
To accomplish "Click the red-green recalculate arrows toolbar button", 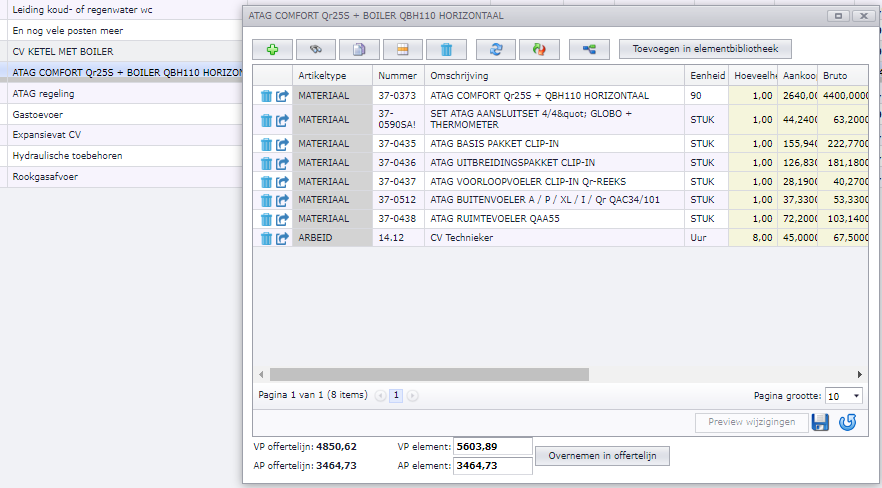I will pyautogui.click(x=539, y=49).
